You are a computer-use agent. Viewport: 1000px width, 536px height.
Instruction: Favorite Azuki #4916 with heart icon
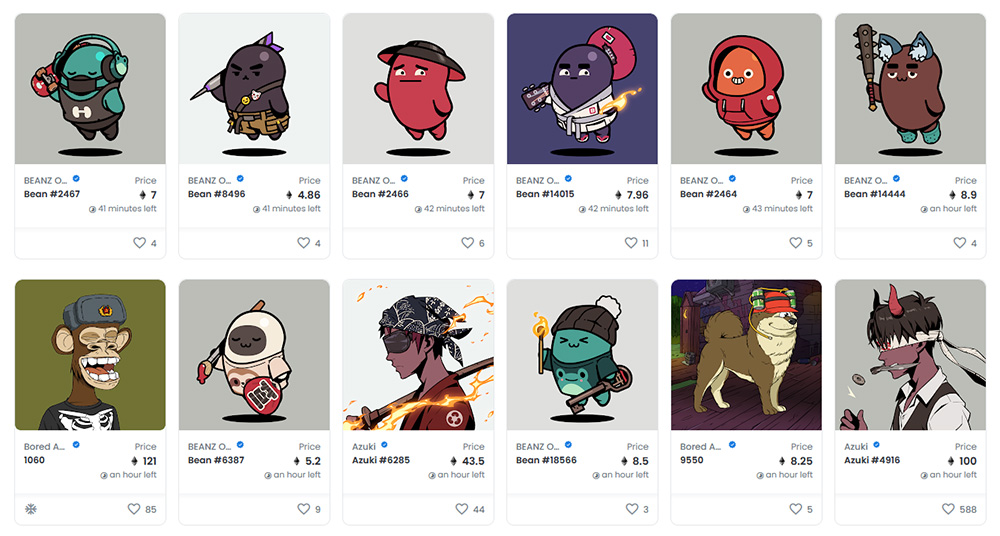coord(948,509)
